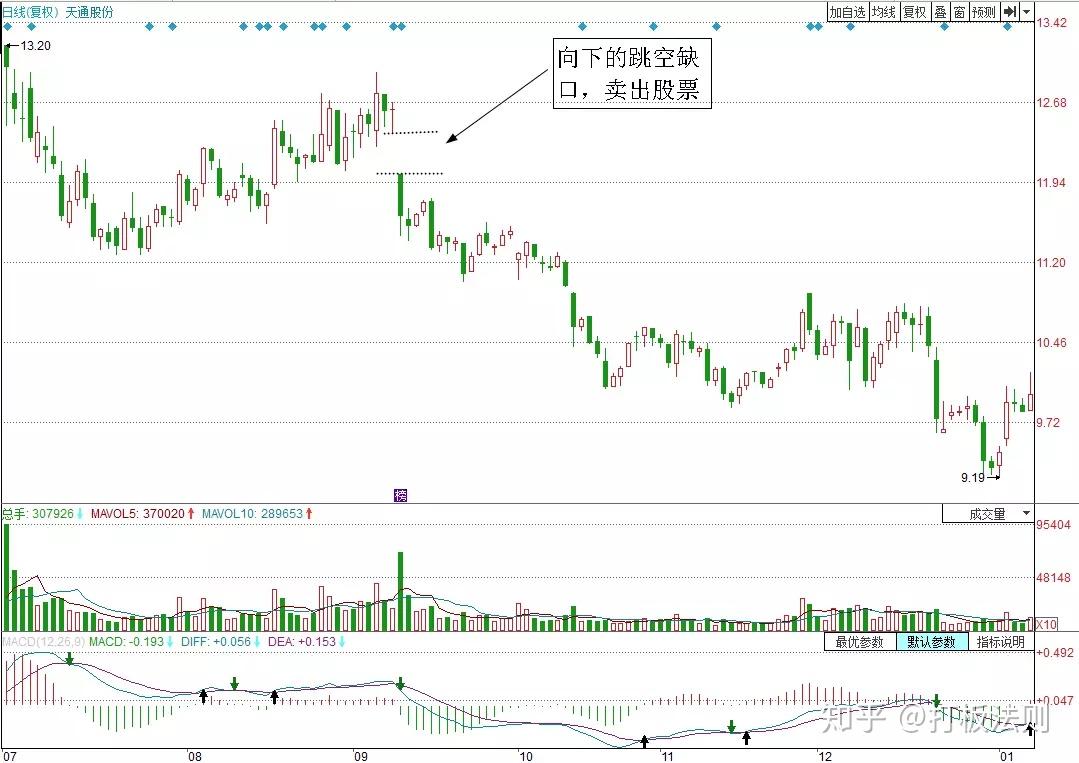The height and width of the screenshot is (763, 1079).
Task: Click the X10 volume scale label
Action: click(1046, 624)
